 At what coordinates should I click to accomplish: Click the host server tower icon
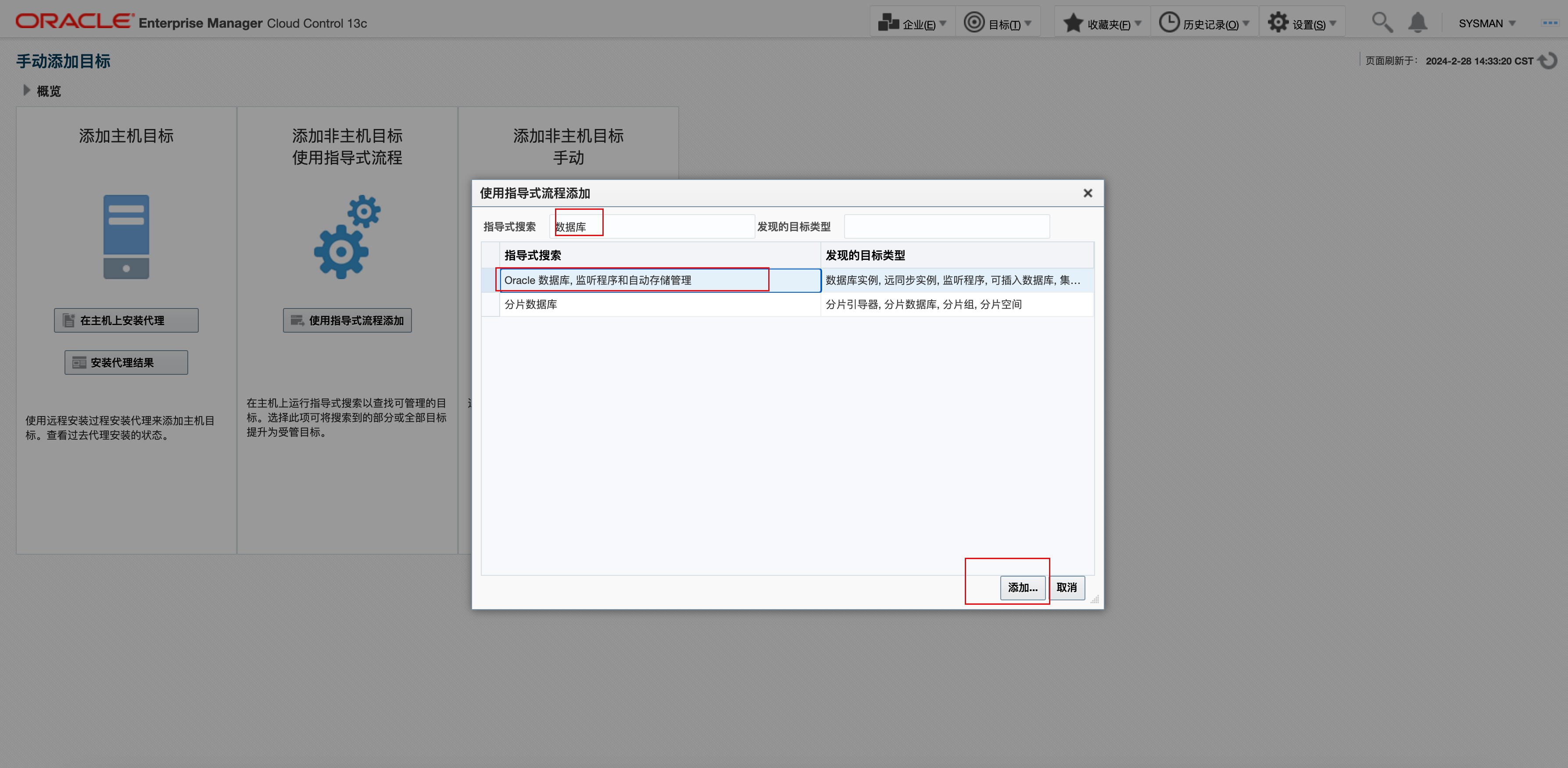(126, 237)
